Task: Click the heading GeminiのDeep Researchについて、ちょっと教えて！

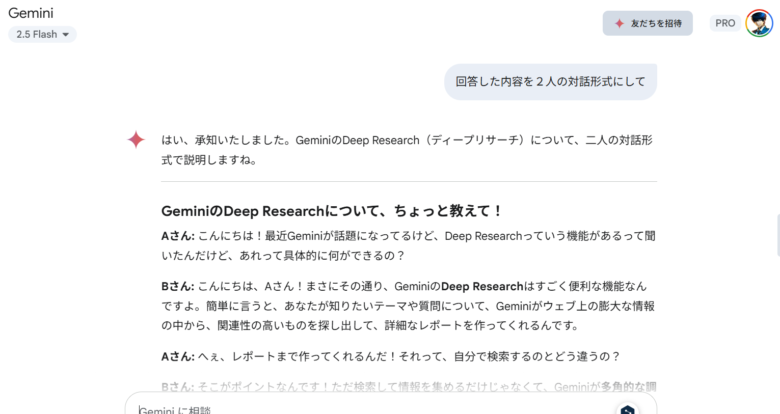Action: [x=331, y=211]
